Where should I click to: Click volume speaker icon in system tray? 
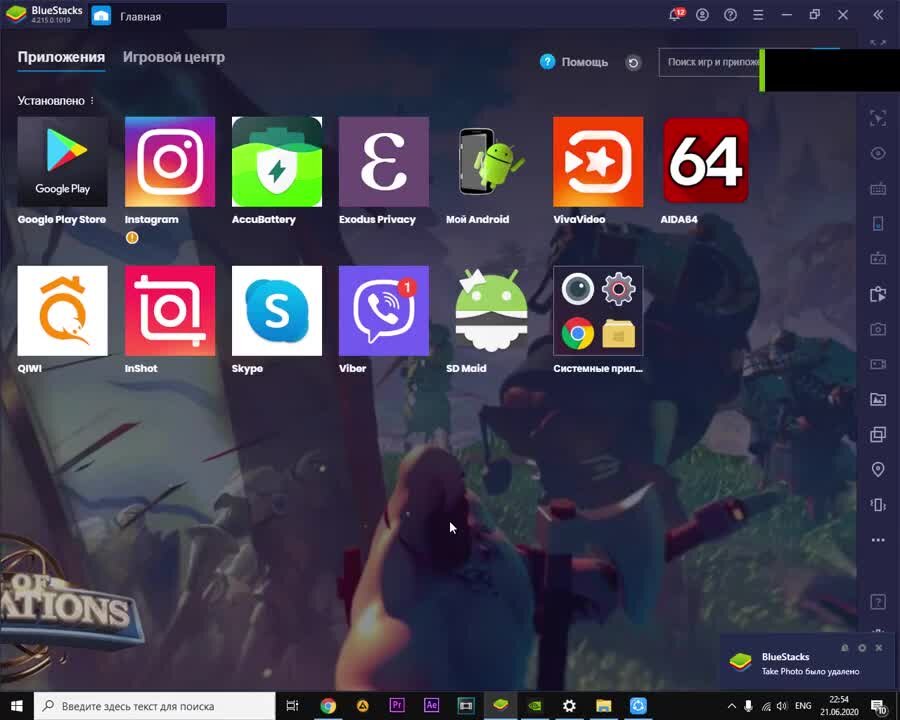click(x=782, y=706)
